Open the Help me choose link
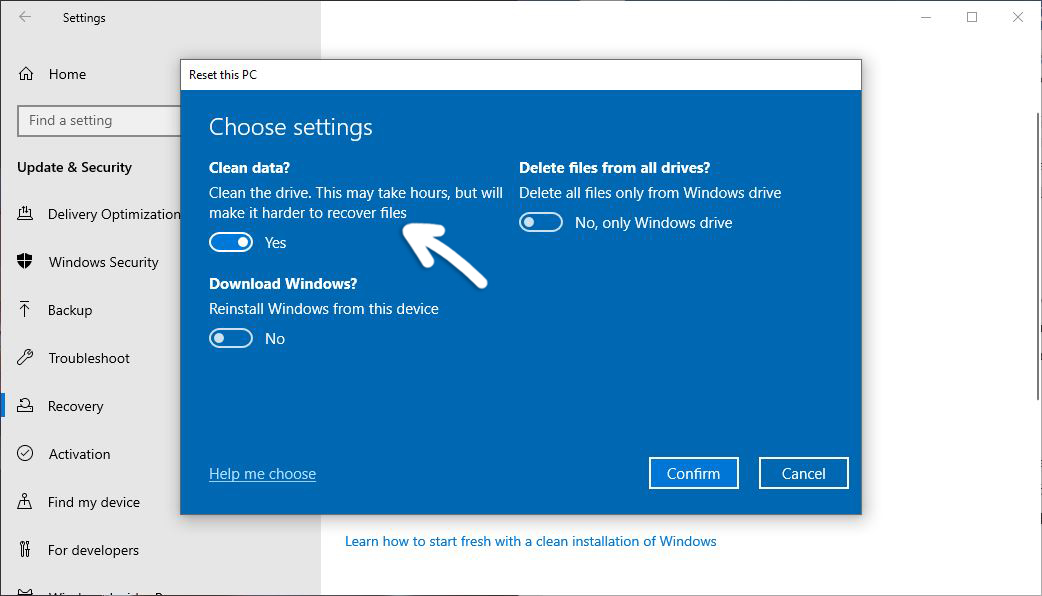The image size is (1042, 596). [x=262, y=473]
